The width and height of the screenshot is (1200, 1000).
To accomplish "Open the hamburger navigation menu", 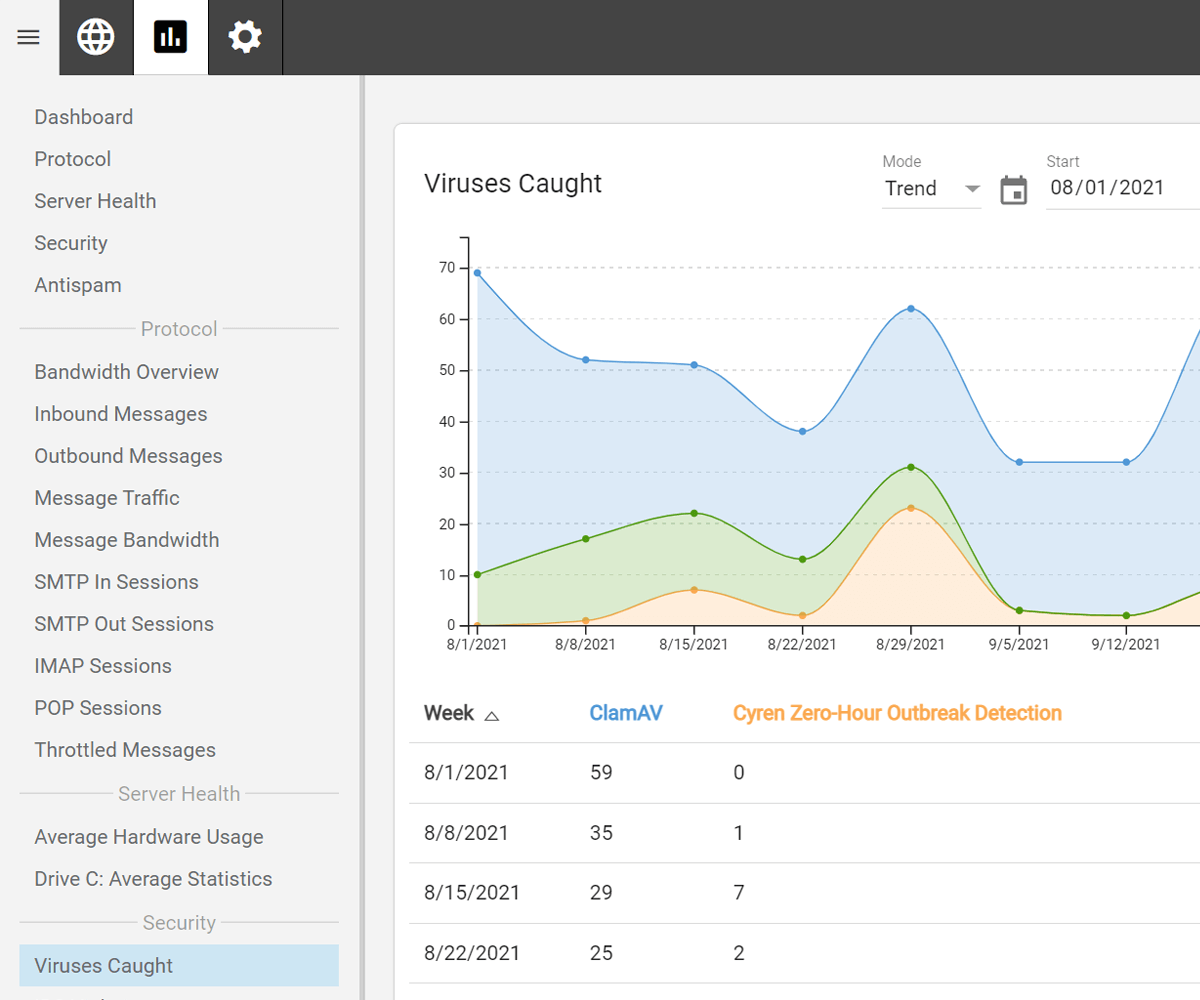I will 29,38.
